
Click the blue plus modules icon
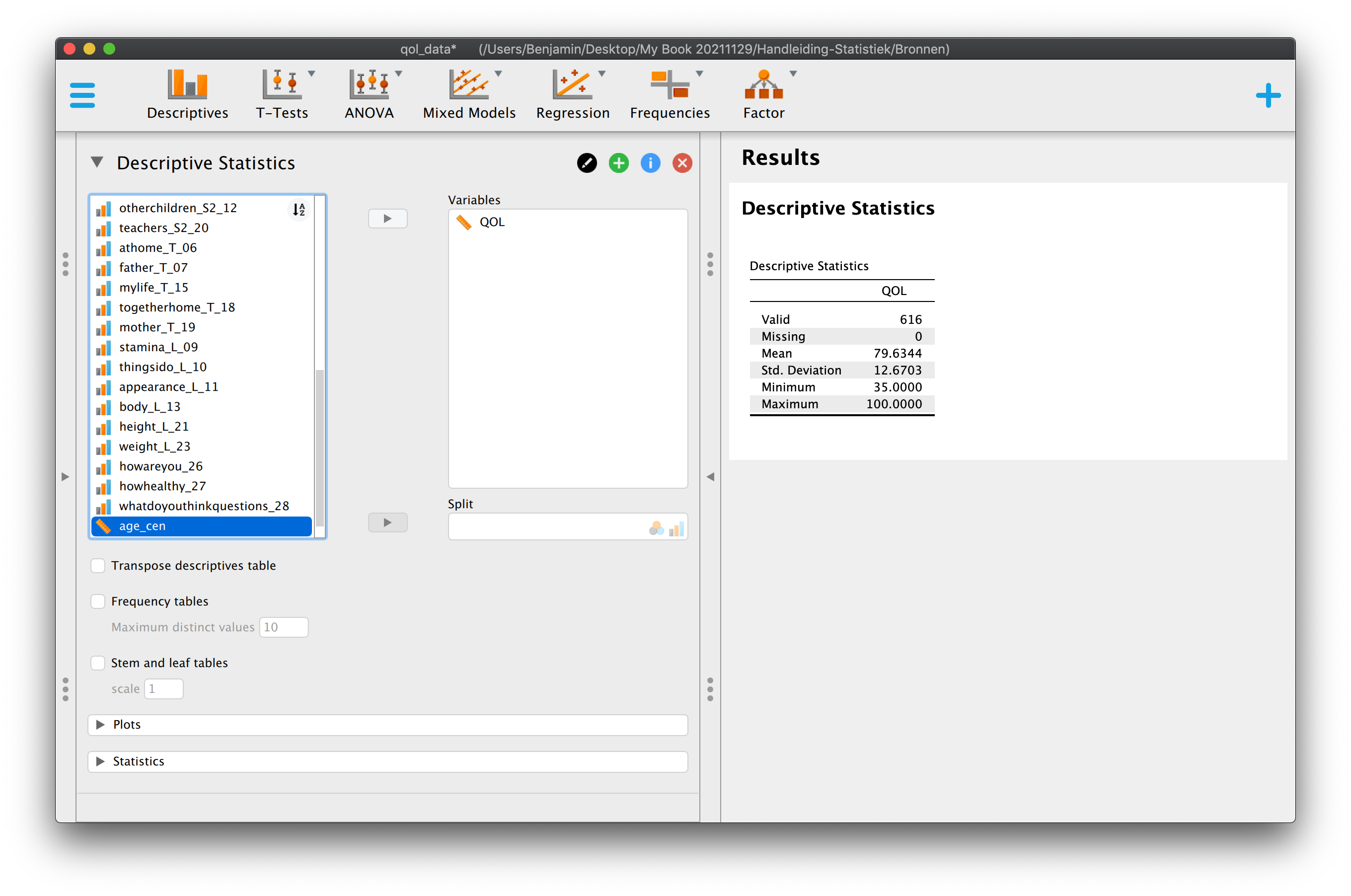tap(1268, 95)
